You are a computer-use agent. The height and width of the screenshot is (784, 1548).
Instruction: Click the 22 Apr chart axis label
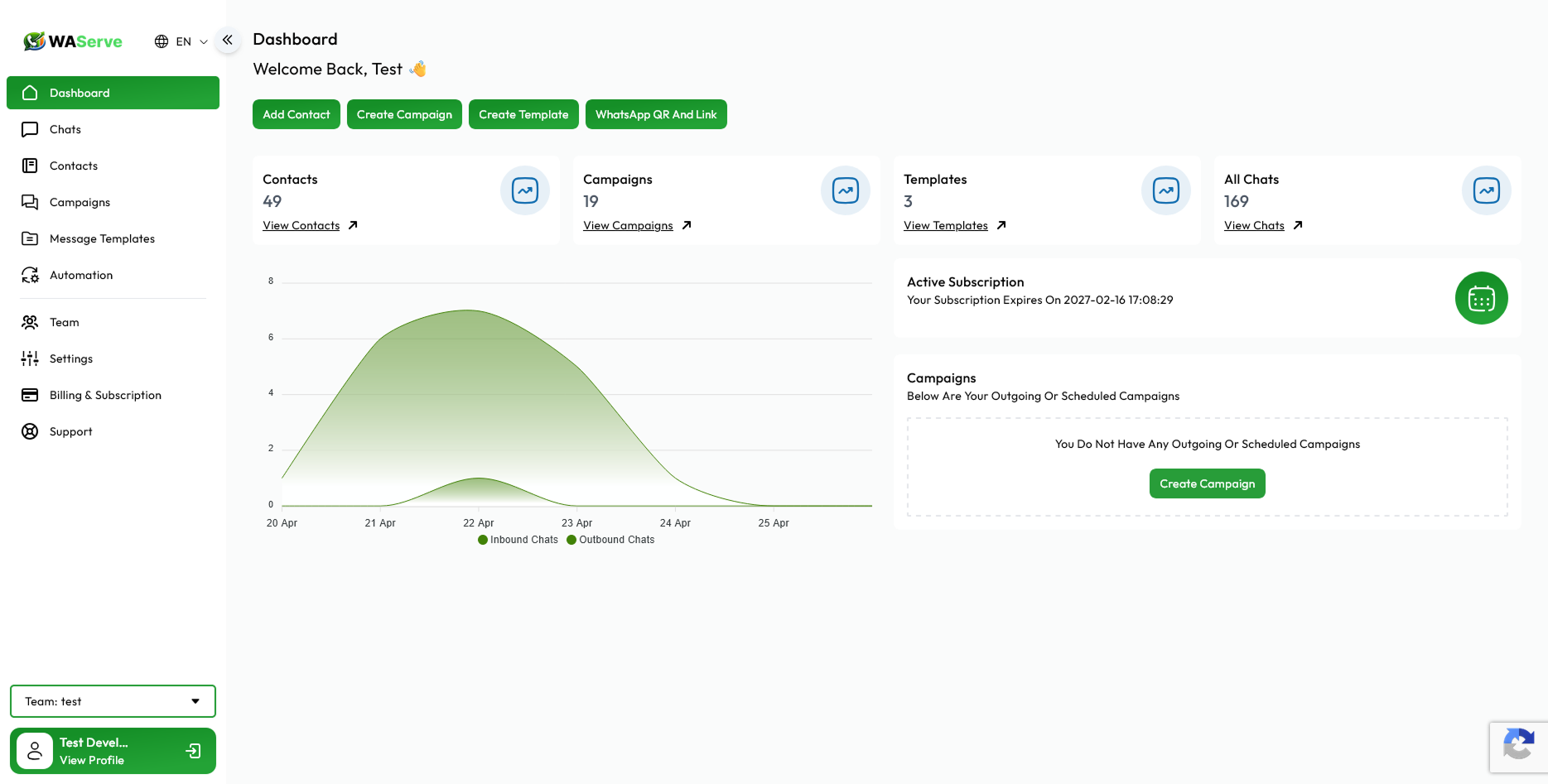coord(479,523)
